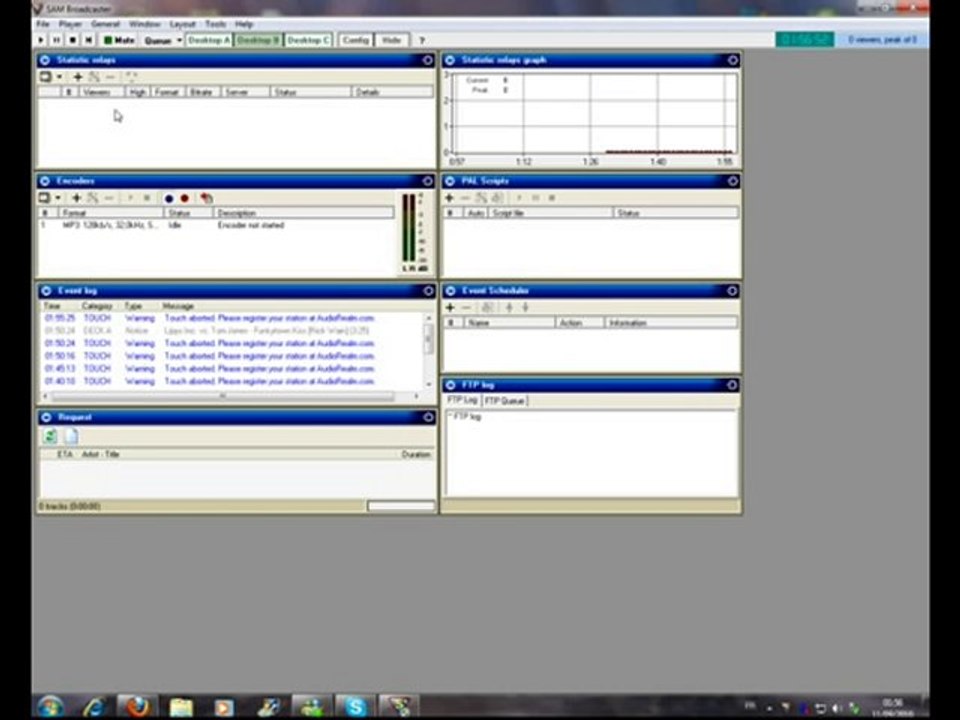Open Skype from the Windows taskbar
960x720 pixels.
point(355,707)
